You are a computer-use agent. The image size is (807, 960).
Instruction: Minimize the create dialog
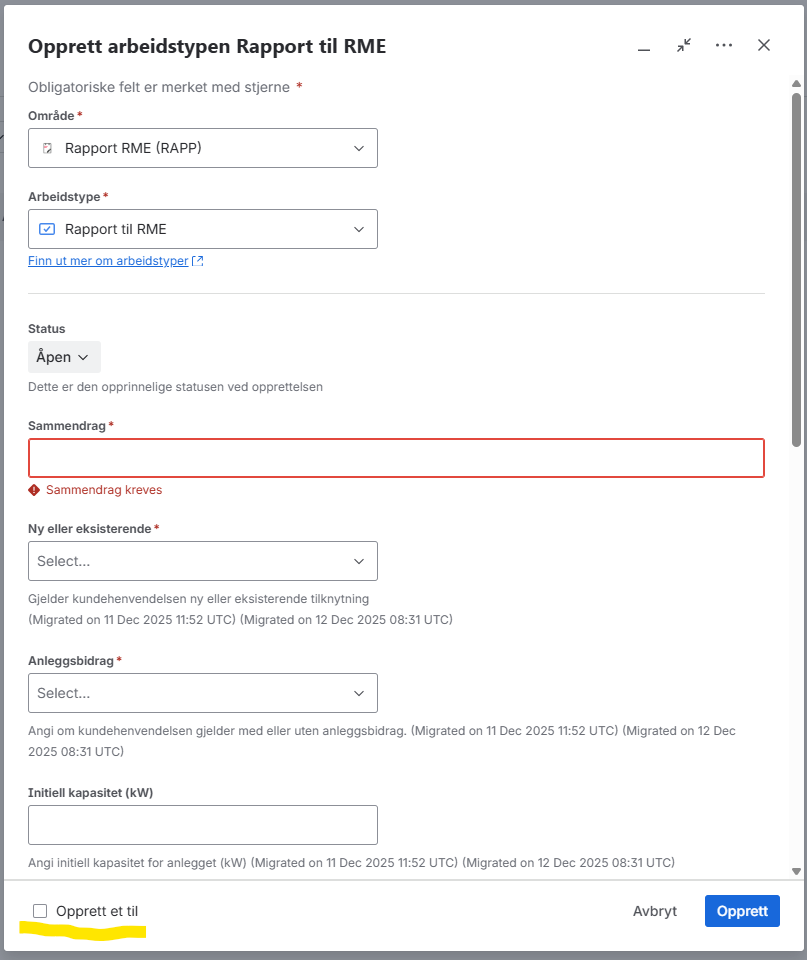coord(644,46)
